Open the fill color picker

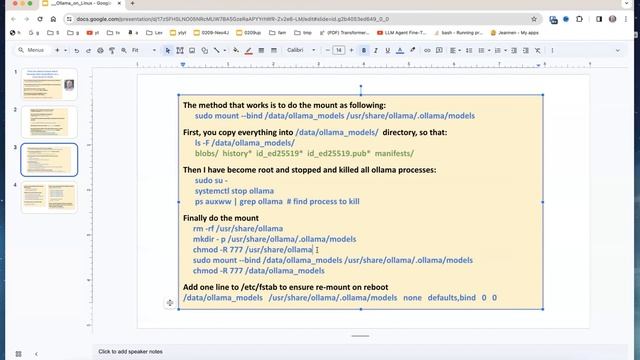pyautogui.click(x=236, y=51)
